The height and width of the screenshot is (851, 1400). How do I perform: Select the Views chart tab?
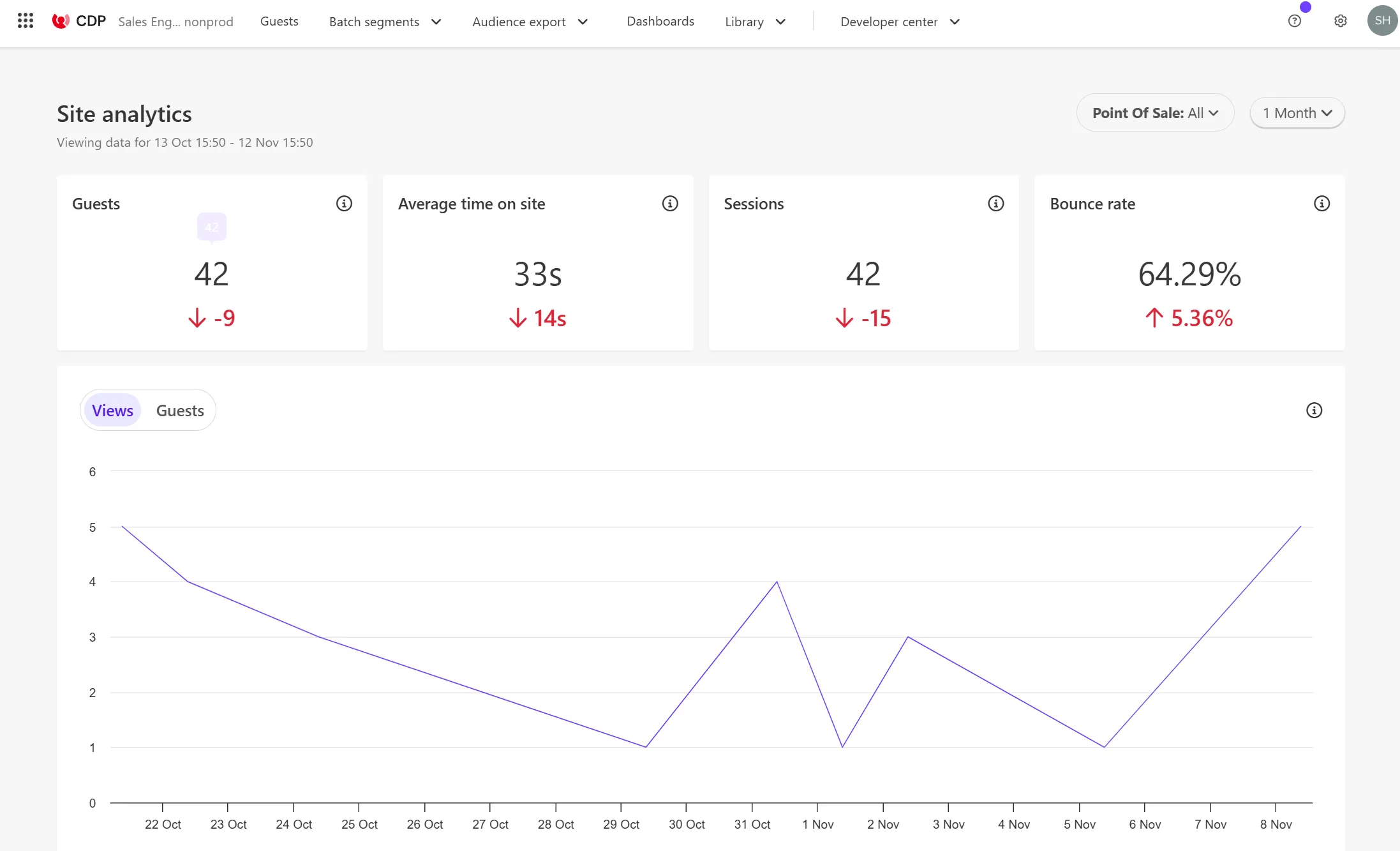tap(112, 409)
